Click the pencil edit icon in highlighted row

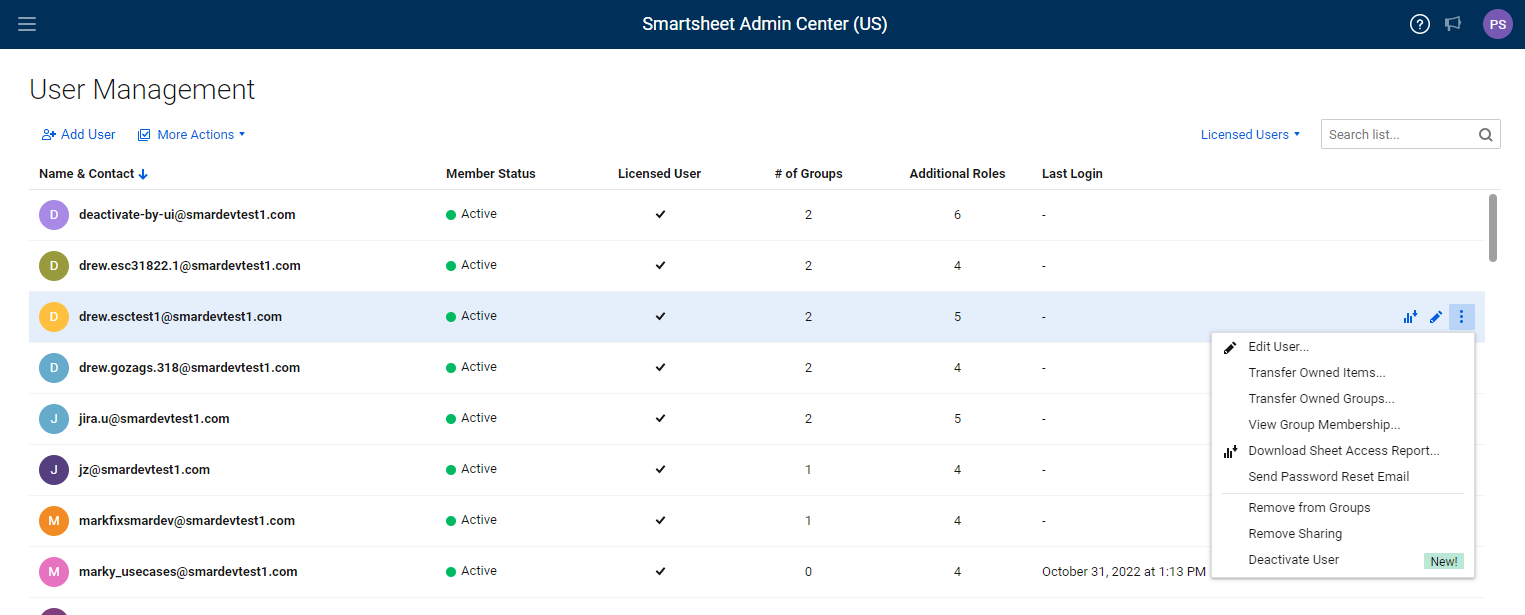(x=1436, y=317)
